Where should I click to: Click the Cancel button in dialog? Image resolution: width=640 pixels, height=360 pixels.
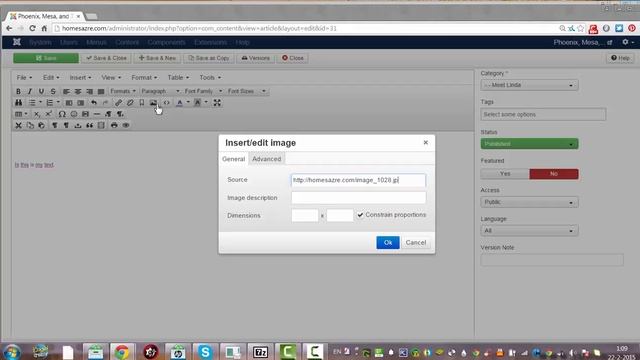tap(416, 242)
